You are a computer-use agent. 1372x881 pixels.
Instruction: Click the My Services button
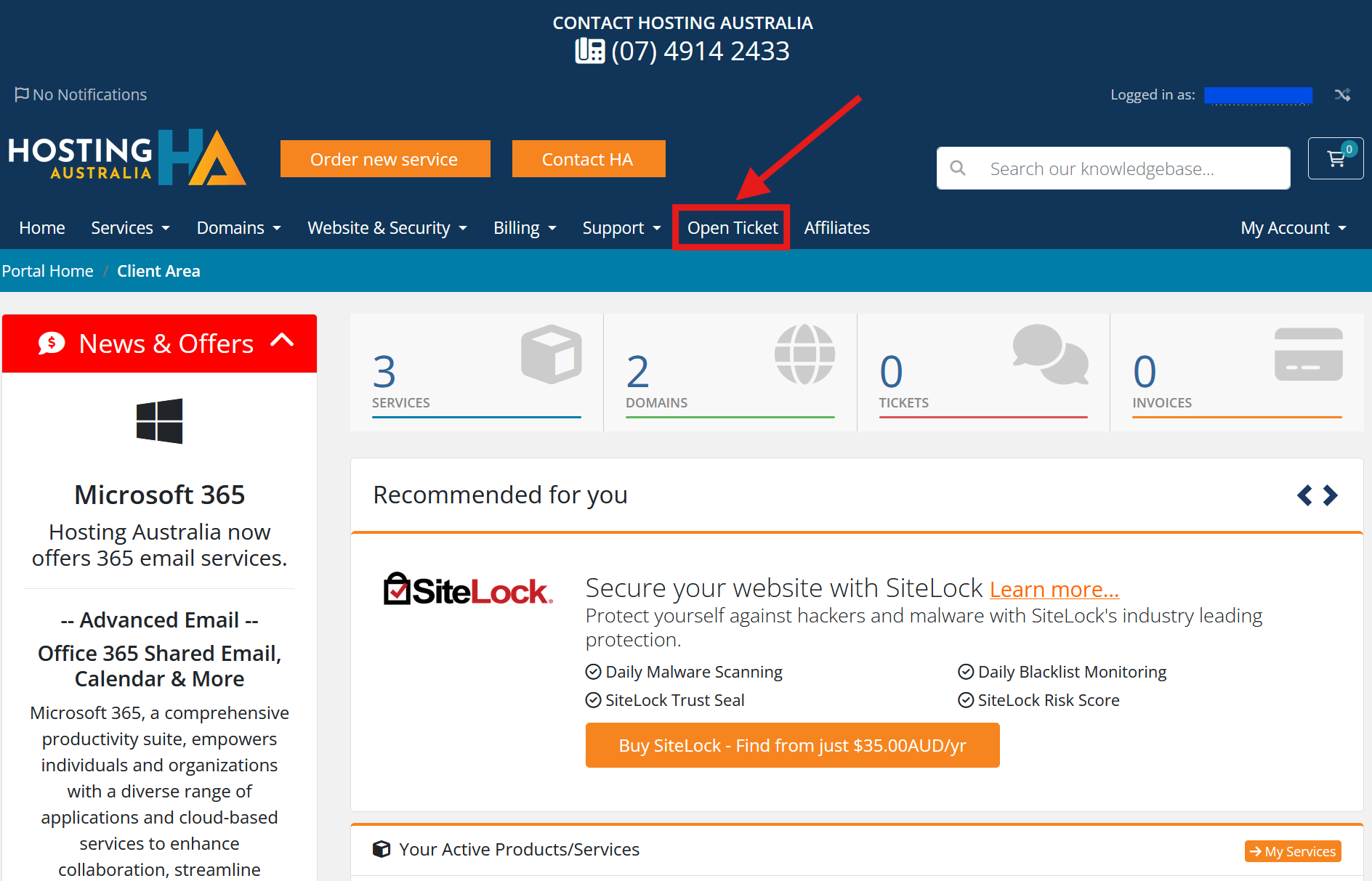(1293, 851)
